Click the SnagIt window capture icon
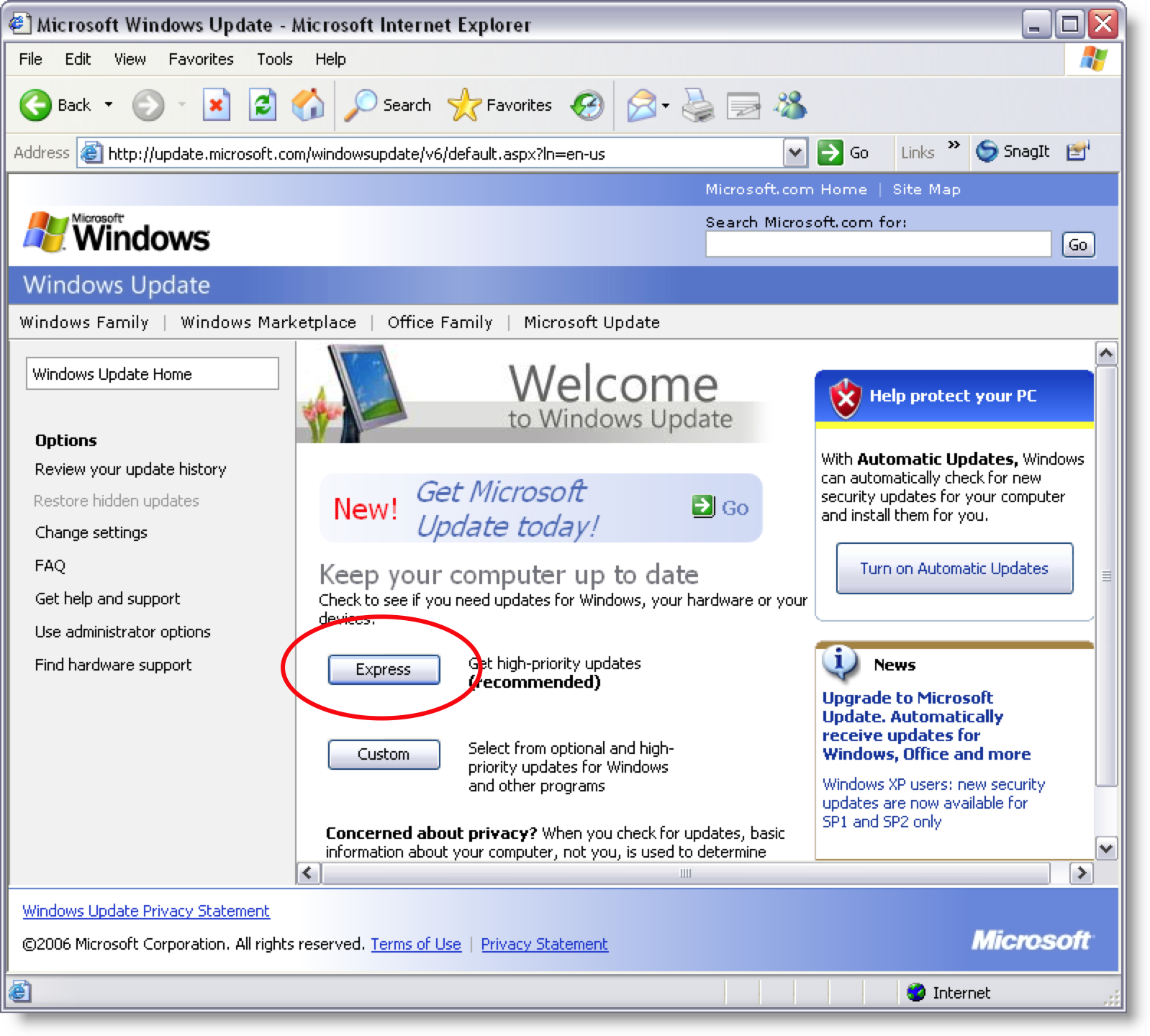Screen dimensions: 1150x1036 click(x=1077, y=151)
